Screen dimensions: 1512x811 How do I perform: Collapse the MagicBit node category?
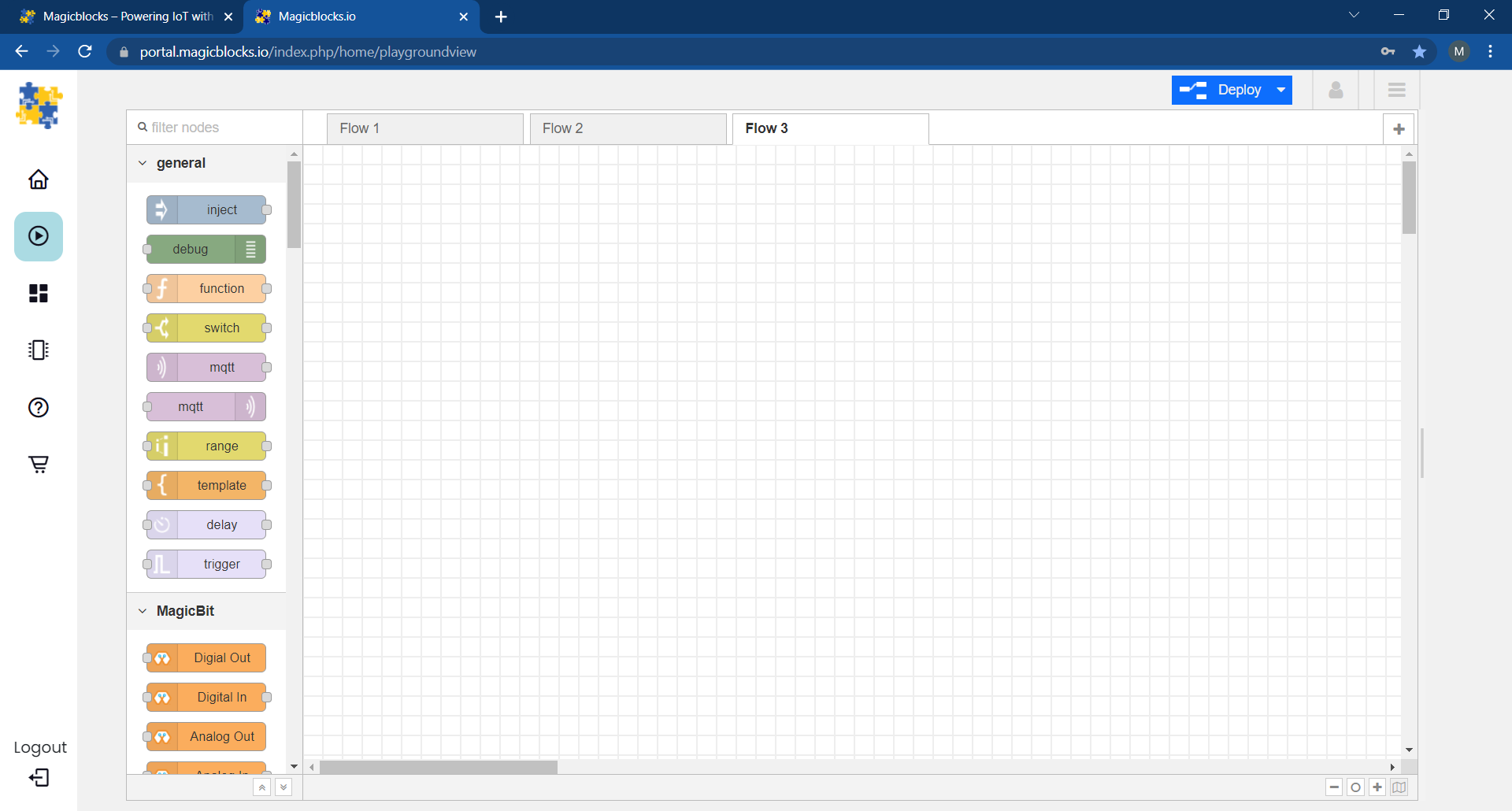[143, 611]
